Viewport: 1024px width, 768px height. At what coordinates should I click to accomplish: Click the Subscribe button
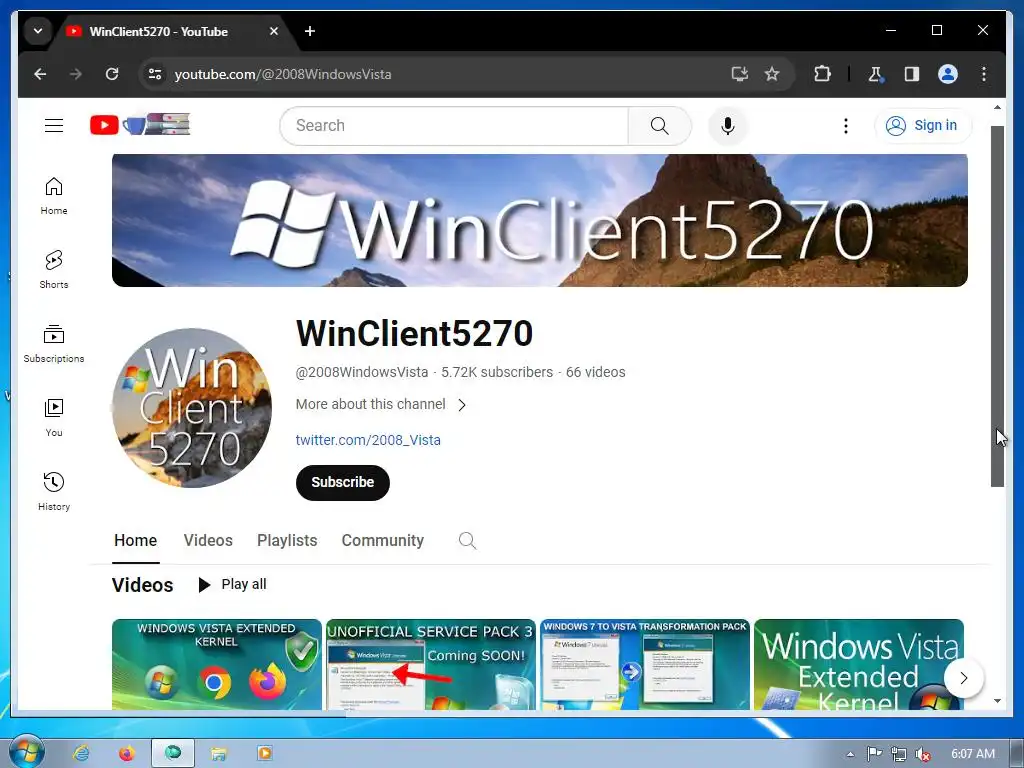343,483
